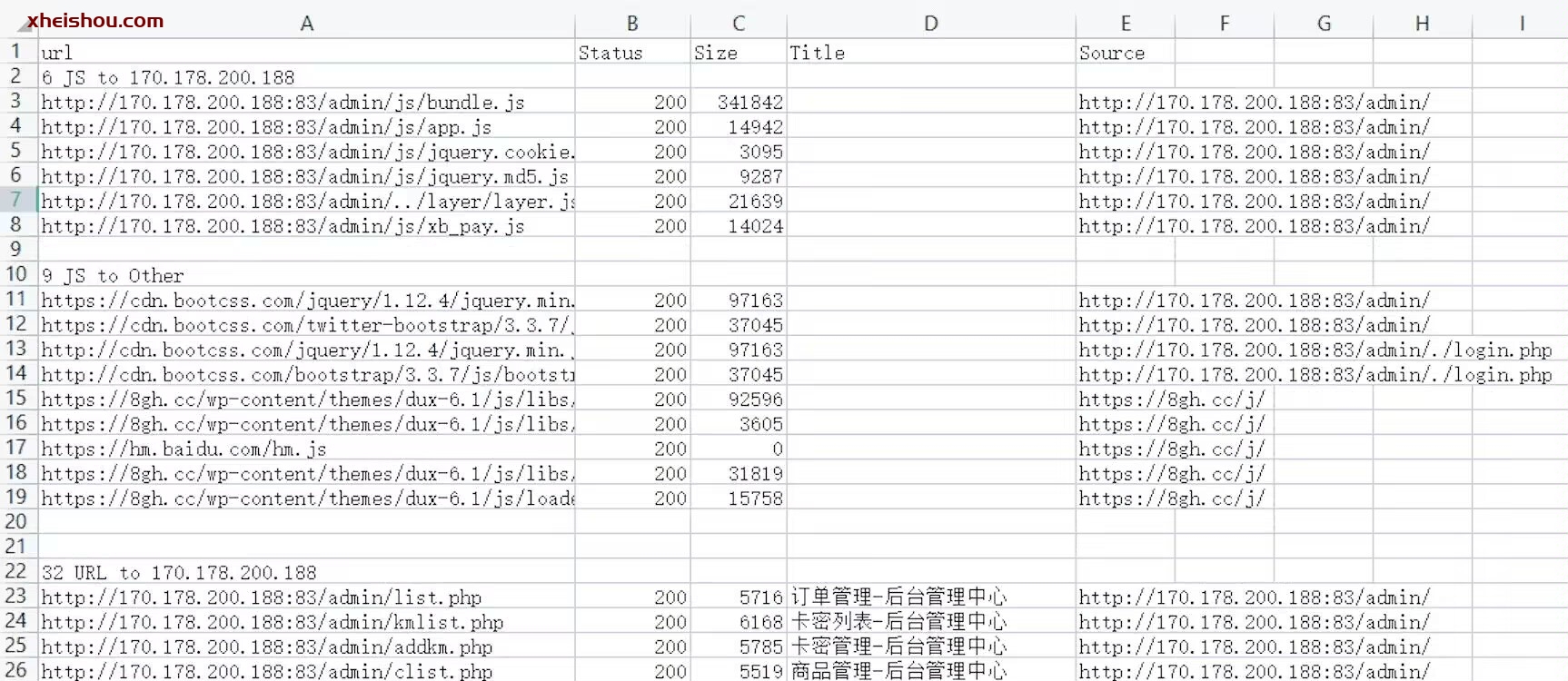Click the 'Status' header cell
Image resolution: width=1568 pixels, height=681 pixels.
point(632,52)
